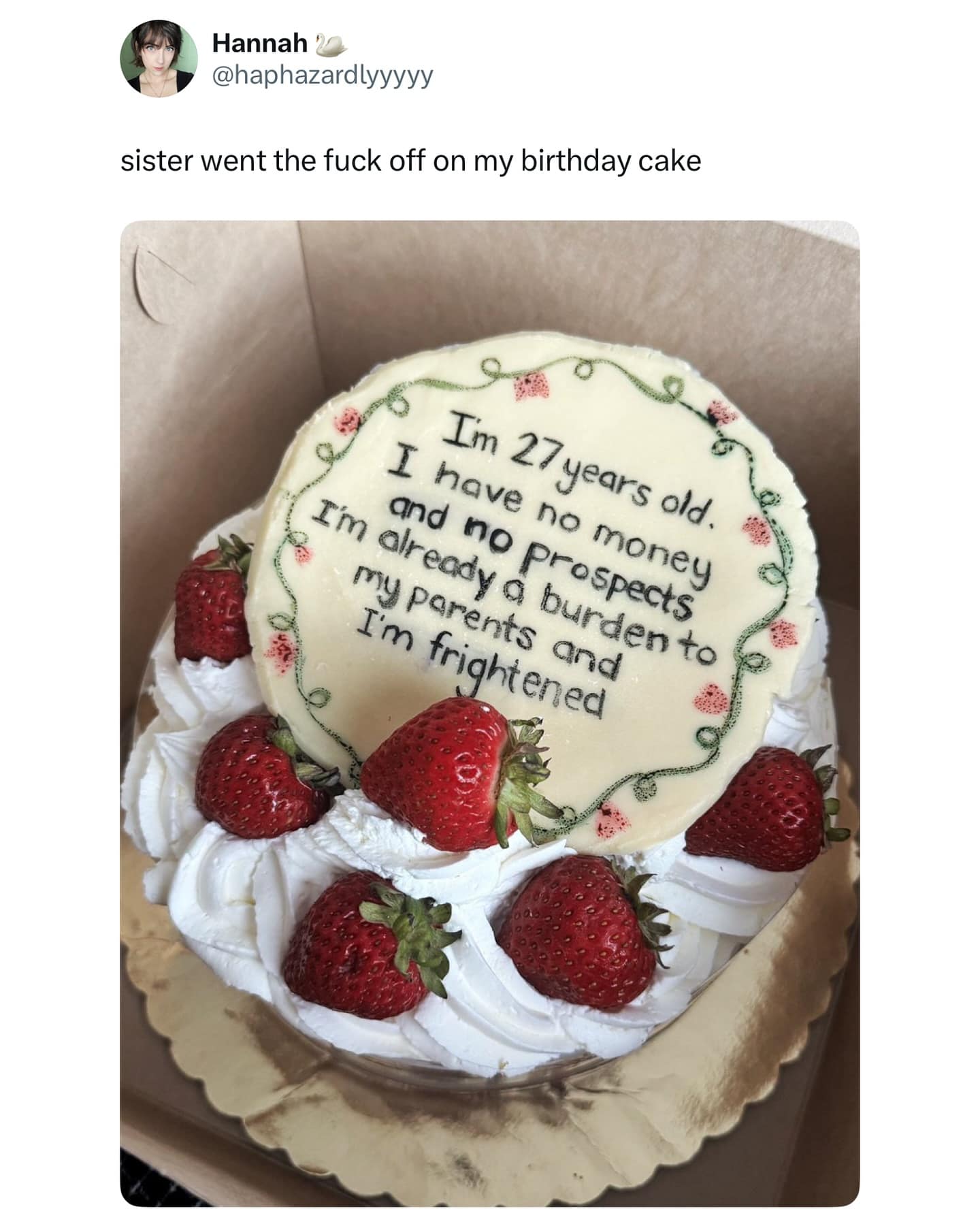Open the "Hannah" display name link

coord(259,44)
